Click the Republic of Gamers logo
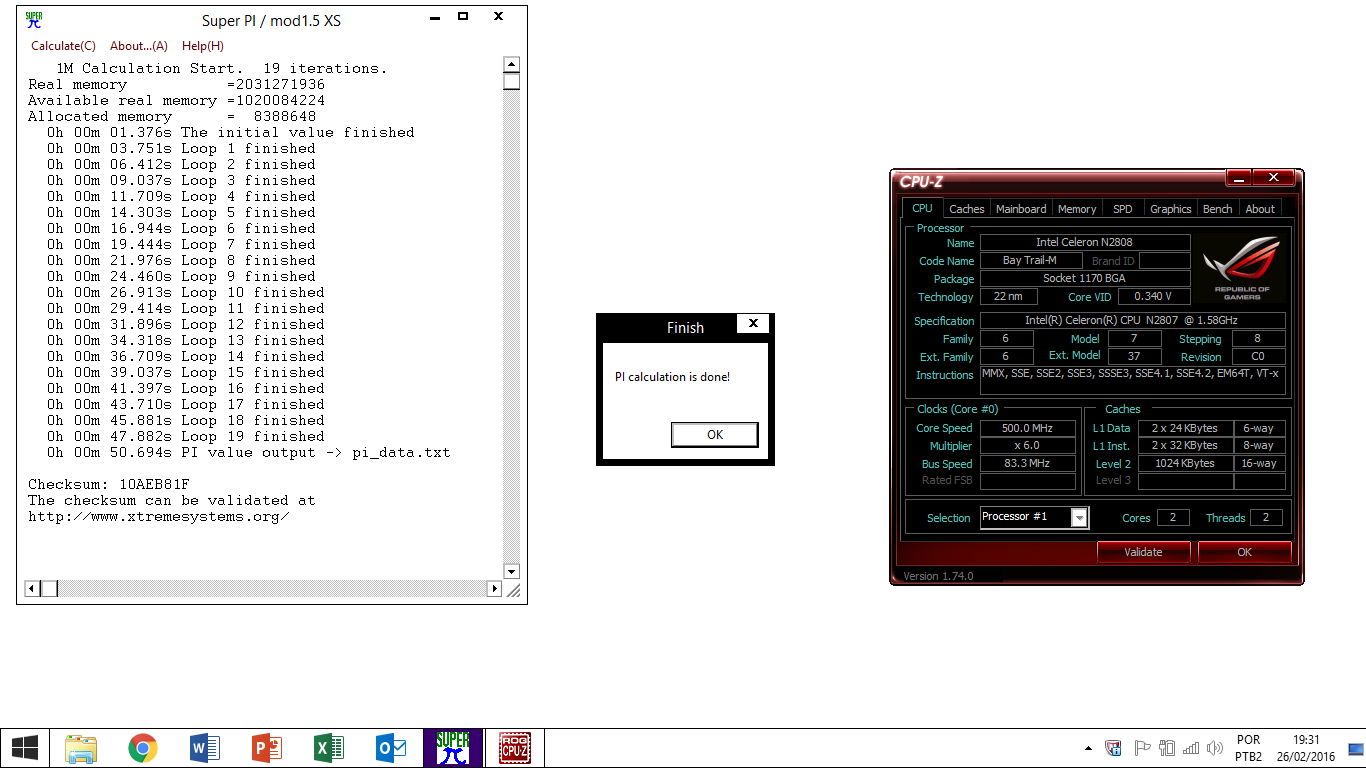The height and width of the screenshot is (768, 1366). pos(1241,268)
